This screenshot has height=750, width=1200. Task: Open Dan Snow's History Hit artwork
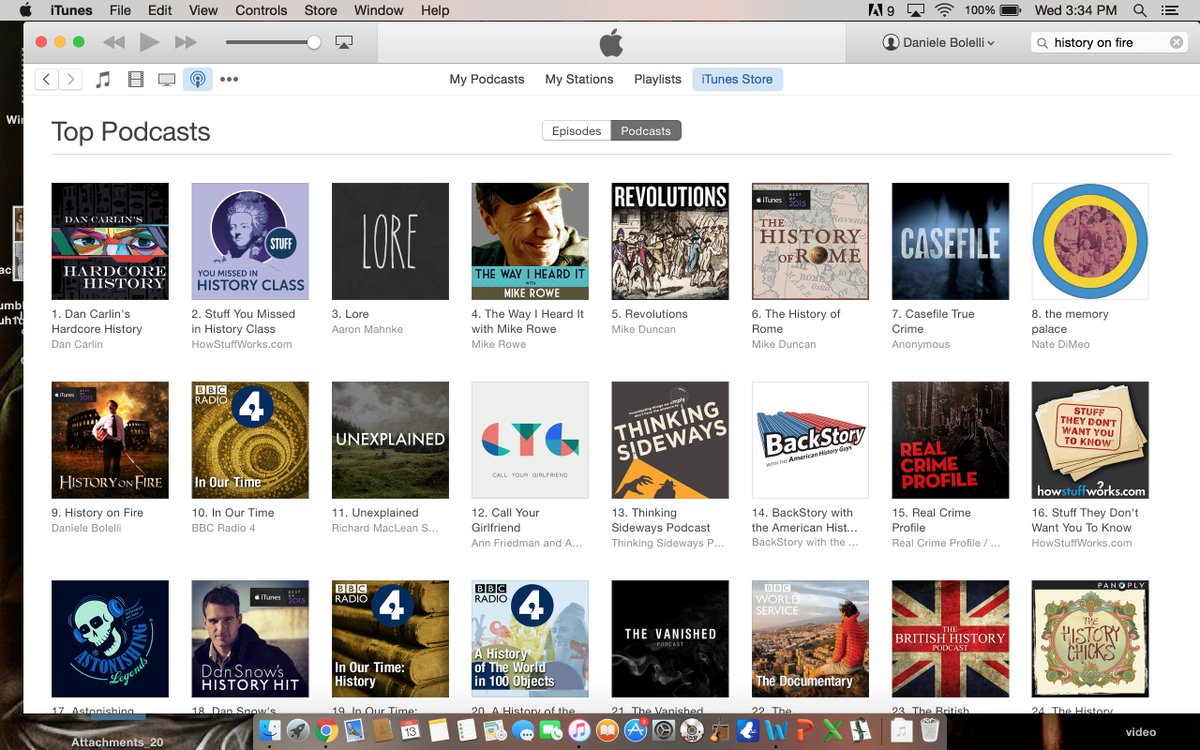pyautogui.click(x=250, y=639)
